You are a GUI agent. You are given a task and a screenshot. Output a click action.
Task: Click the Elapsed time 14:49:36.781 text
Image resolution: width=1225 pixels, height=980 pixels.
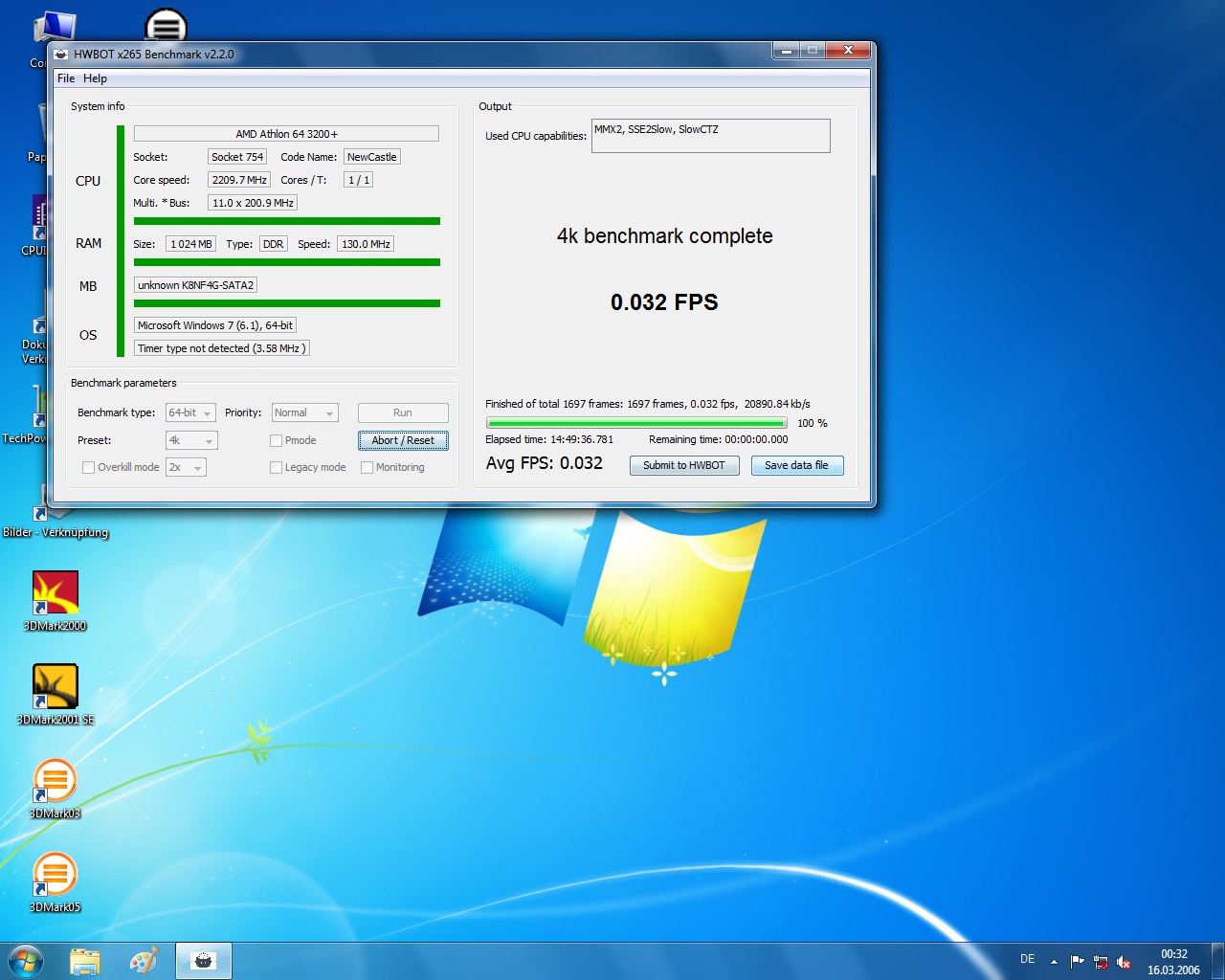click(549, 439)
